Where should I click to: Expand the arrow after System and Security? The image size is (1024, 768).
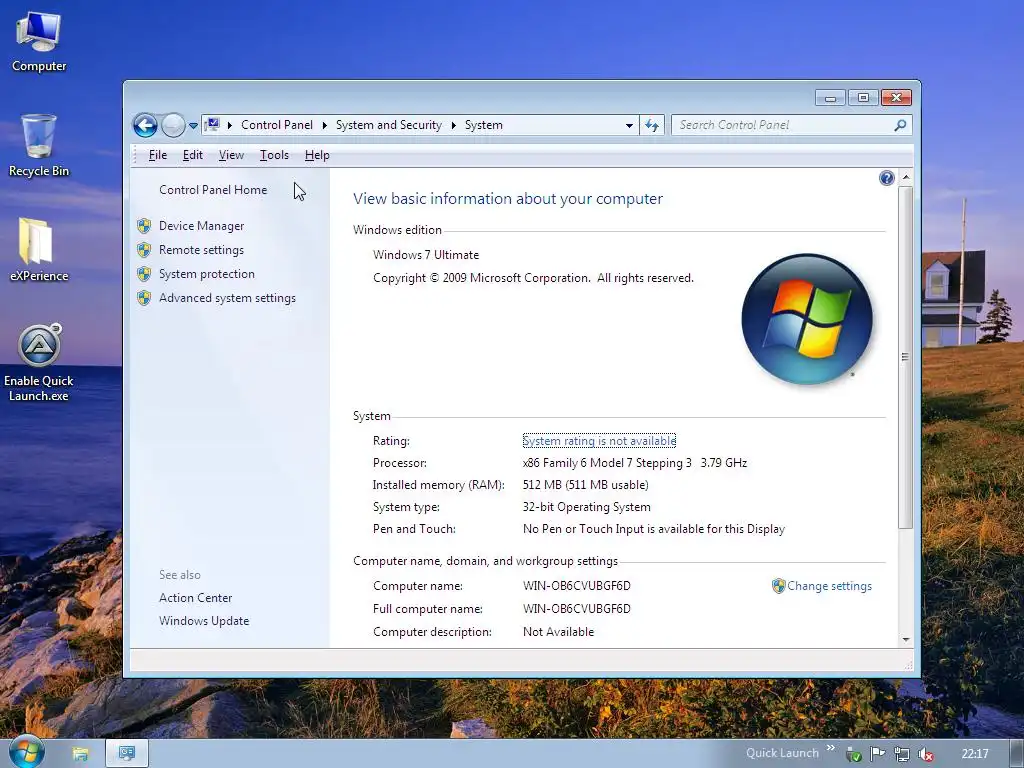pos(453,125)
